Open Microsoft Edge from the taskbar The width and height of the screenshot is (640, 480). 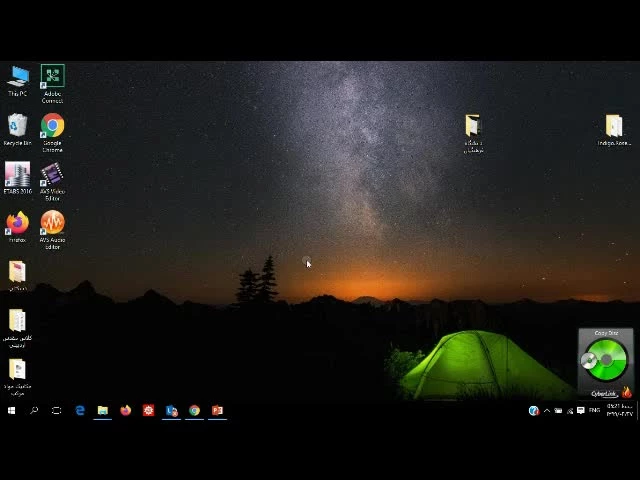(80, 410)
